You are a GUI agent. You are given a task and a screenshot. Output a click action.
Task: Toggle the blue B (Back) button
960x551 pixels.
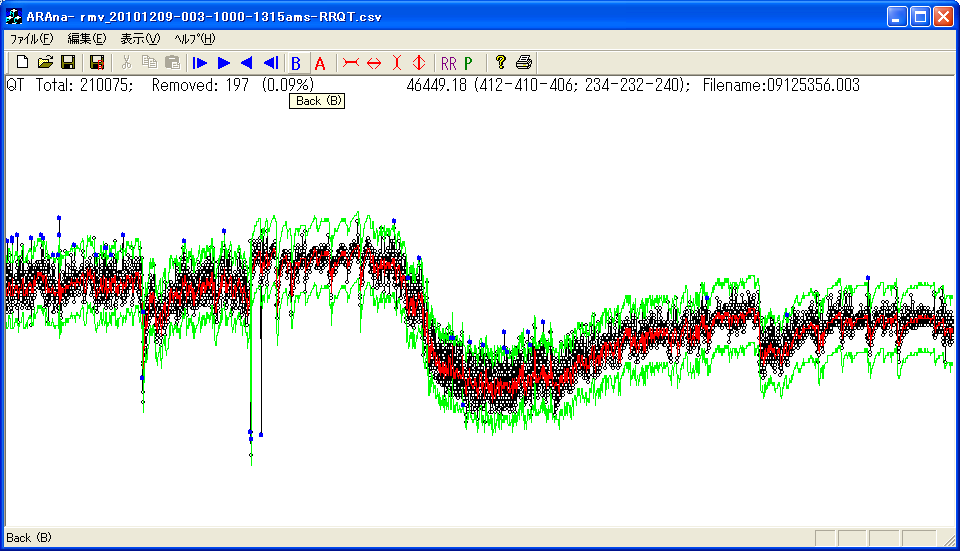pyautogui.click(x=296, y=63)
